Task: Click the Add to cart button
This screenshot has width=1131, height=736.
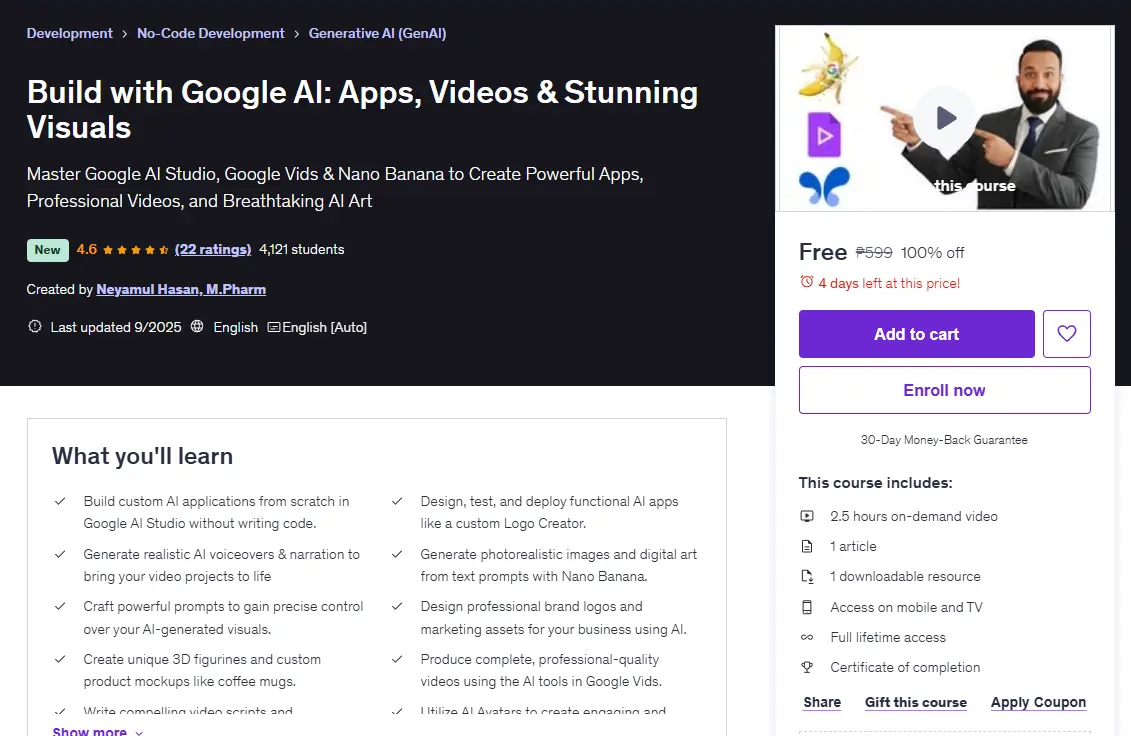Action: 916,333
